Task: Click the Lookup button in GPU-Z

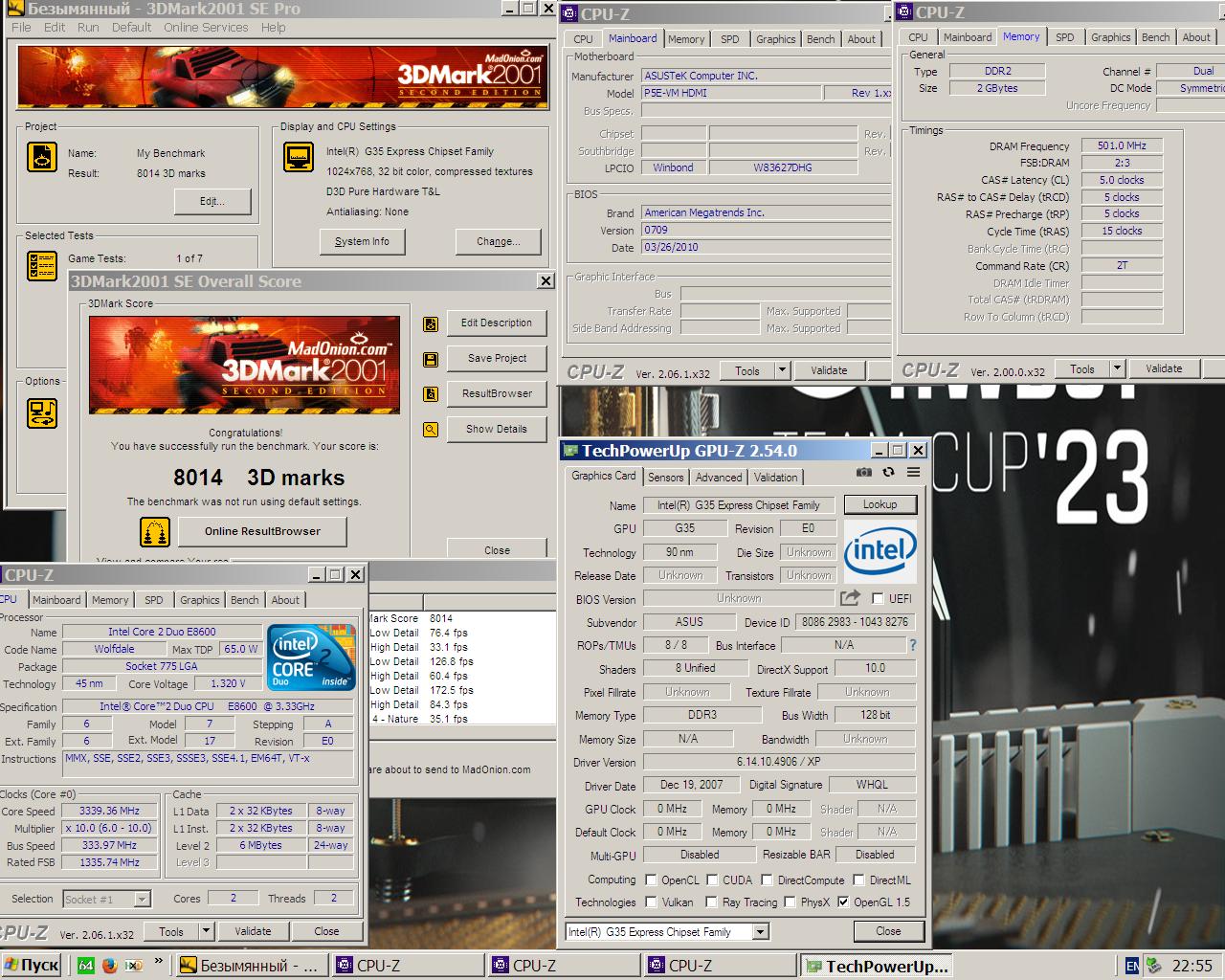Action: 880,504
